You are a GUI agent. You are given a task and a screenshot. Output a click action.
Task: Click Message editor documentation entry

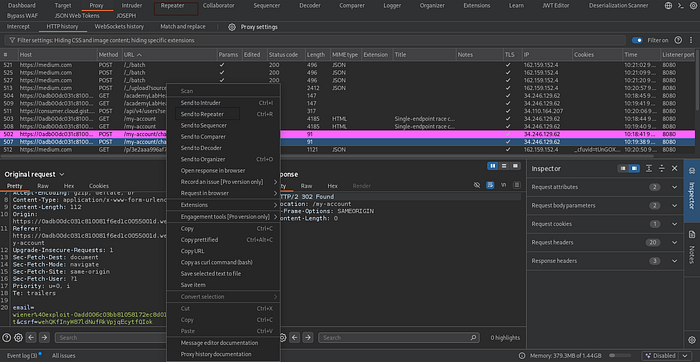pos(223,343)
